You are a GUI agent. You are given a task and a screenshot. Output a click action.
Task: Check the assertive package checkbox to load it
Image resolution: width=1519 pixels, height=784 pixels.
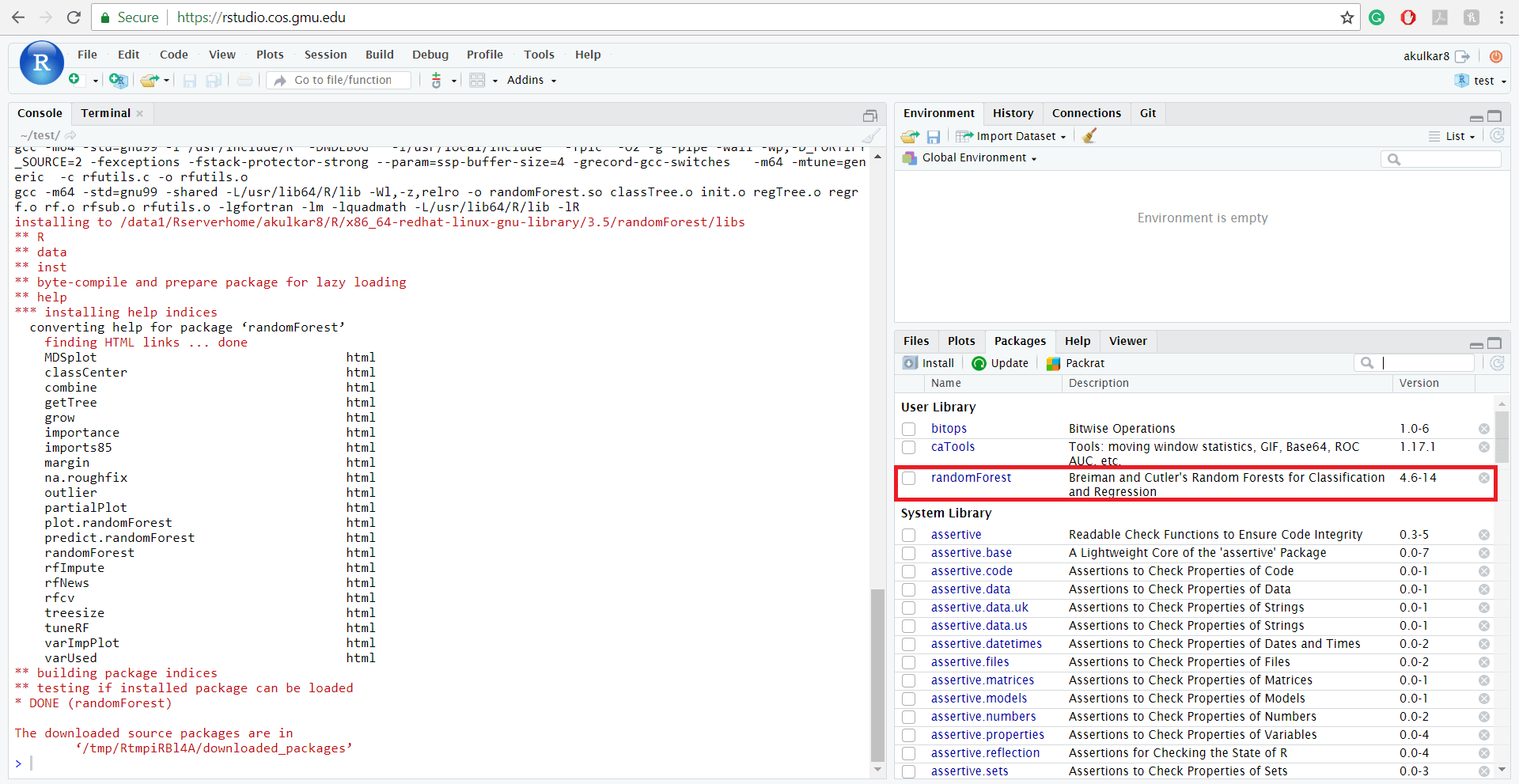click(908, 534)
